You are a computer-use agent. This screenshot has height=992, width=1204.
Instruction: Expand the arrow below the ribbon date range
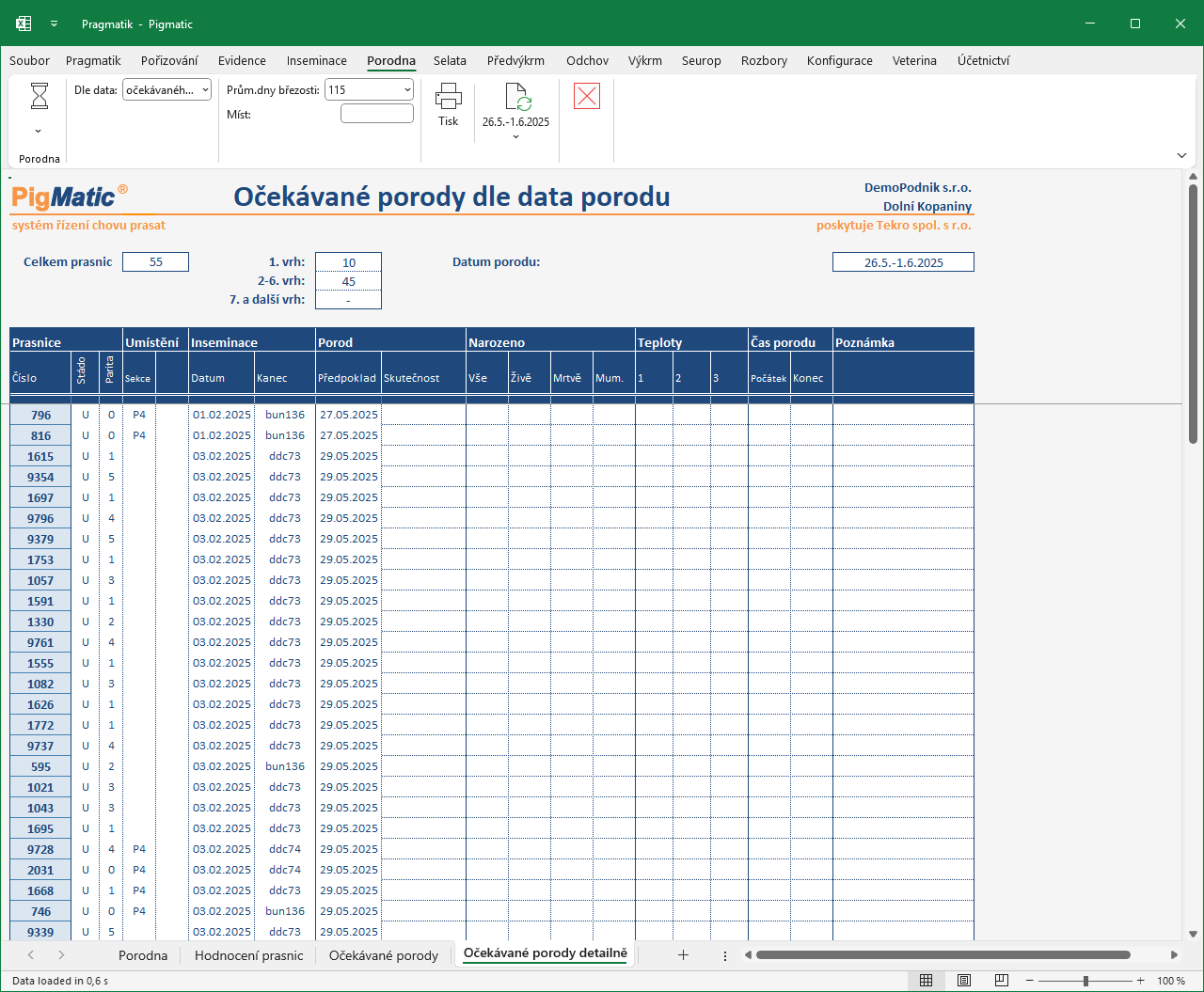click(x=516, y=137)
